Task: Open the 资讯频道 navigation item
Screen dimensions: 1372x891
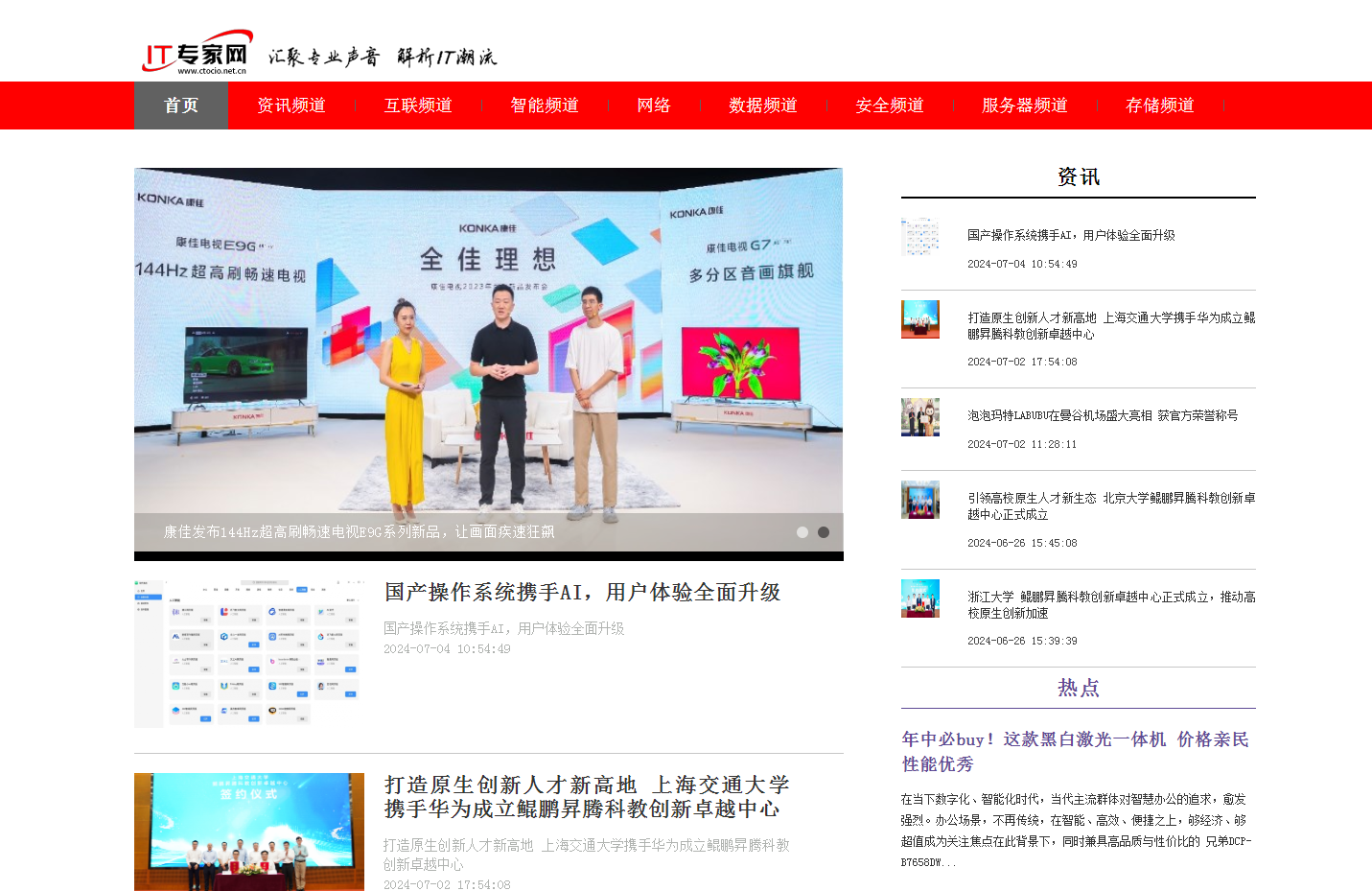Action: (291, 106)
